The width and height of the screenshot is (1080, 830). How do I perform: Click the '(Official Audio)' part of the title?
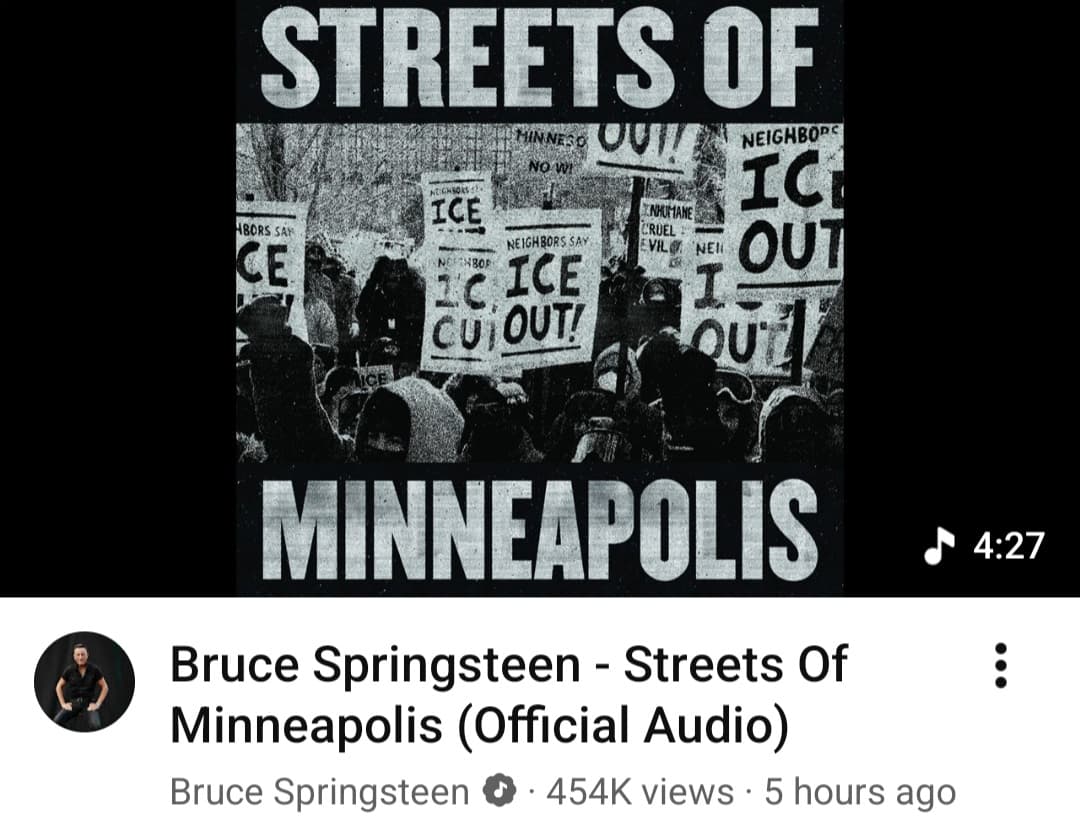(623, 725)
